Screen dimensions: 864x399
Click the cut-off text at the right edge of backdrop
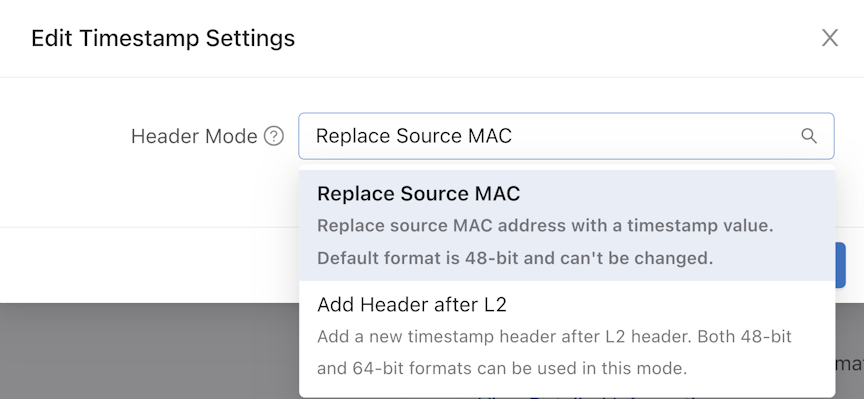click(x=850, y=364)
